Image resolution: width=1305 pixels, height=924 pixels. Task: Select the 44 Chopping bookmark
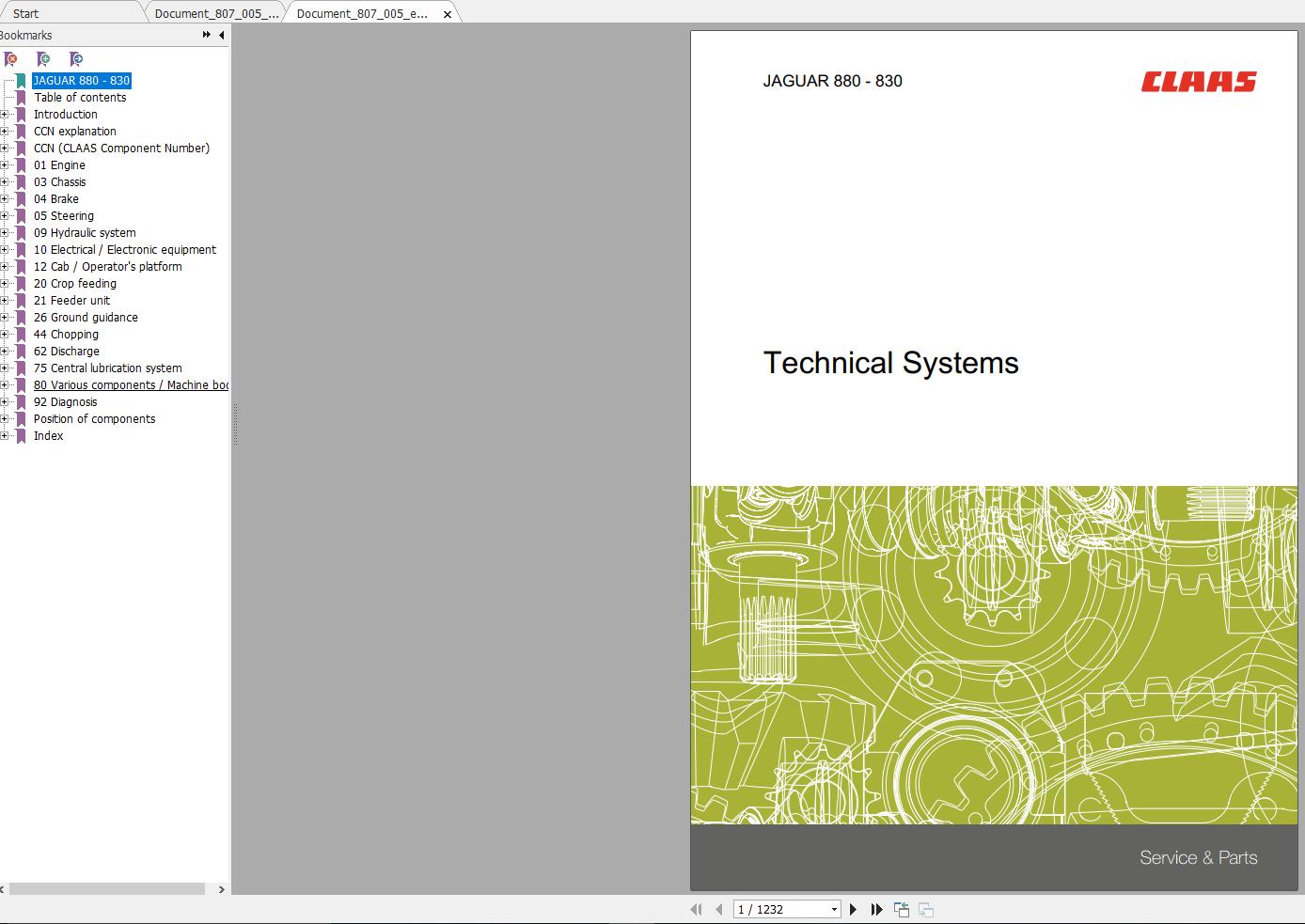coord(66,335)
